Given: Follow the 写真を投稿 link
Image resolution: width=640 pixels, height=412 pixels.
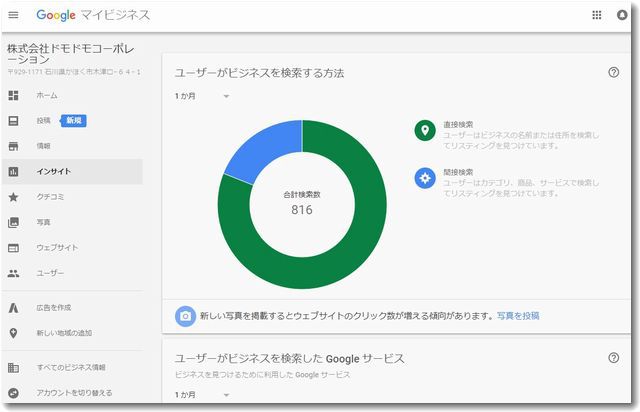Looking at the screenshot, I should pos(518,316).
